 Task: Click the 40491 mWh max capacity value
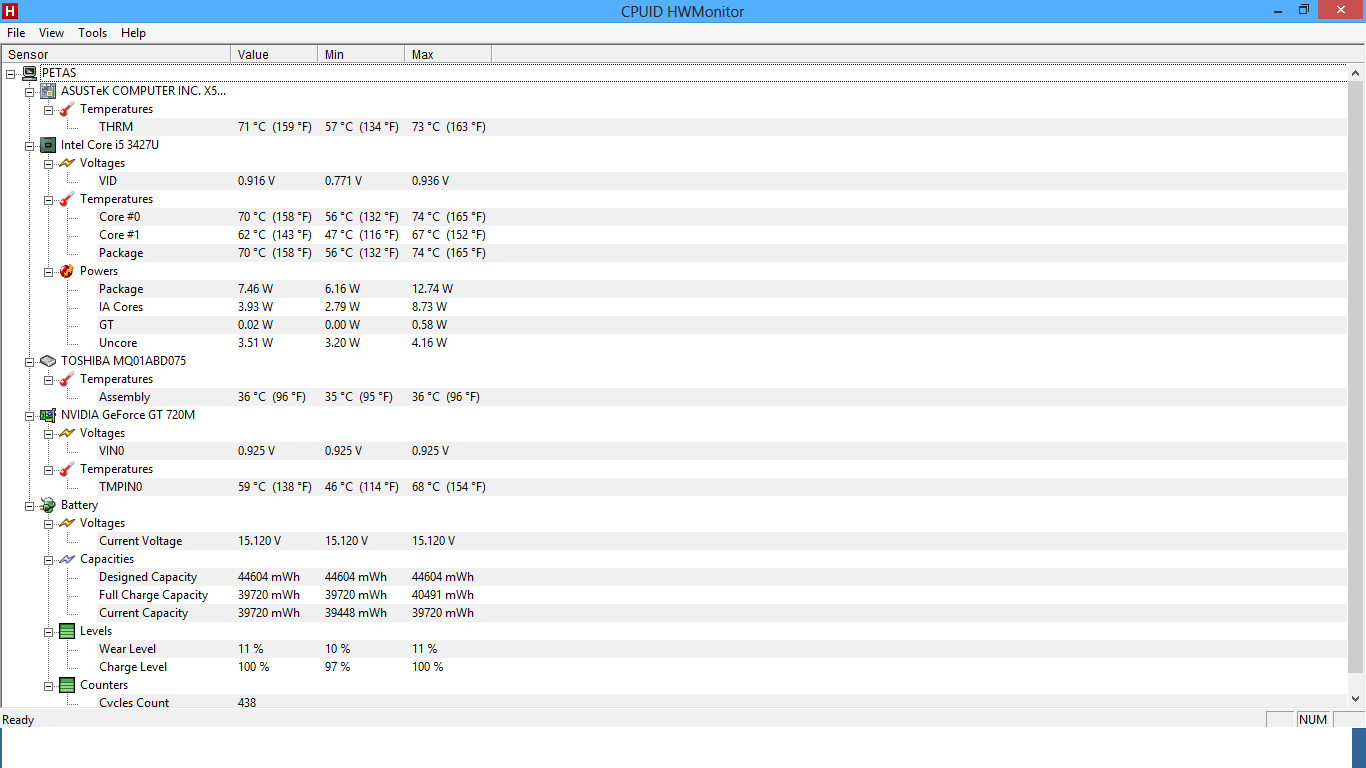point(443,595)
